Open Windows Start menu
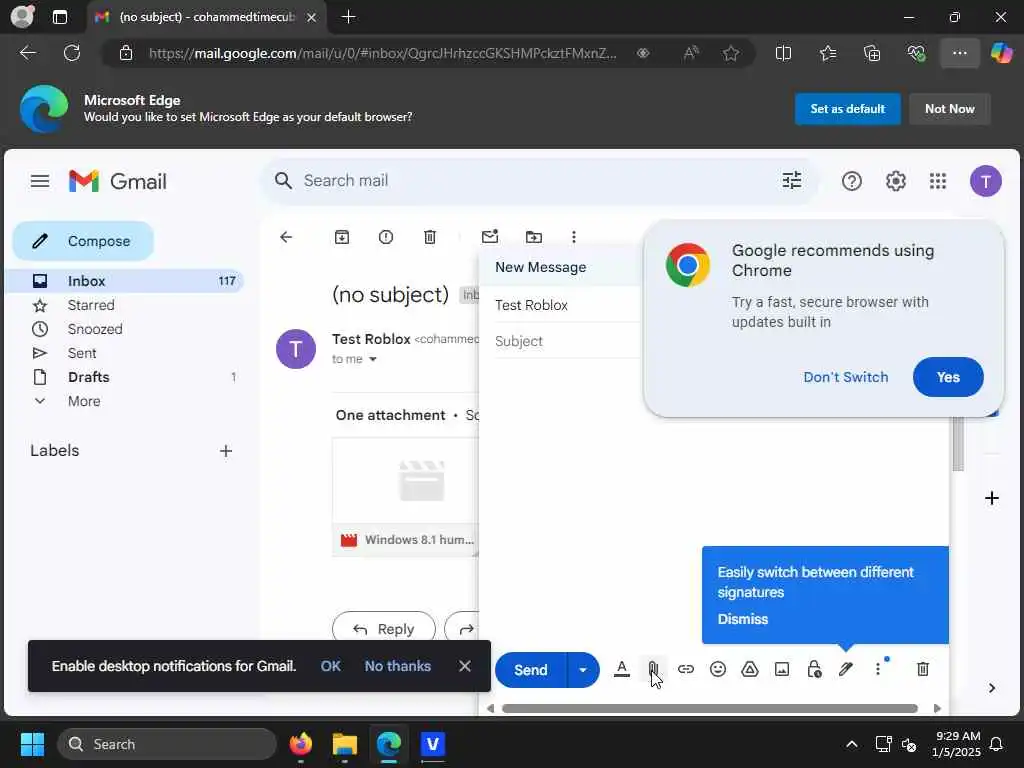Image resolution: width=1024 pixels, height=768 pixels. (x=32, y=744)
